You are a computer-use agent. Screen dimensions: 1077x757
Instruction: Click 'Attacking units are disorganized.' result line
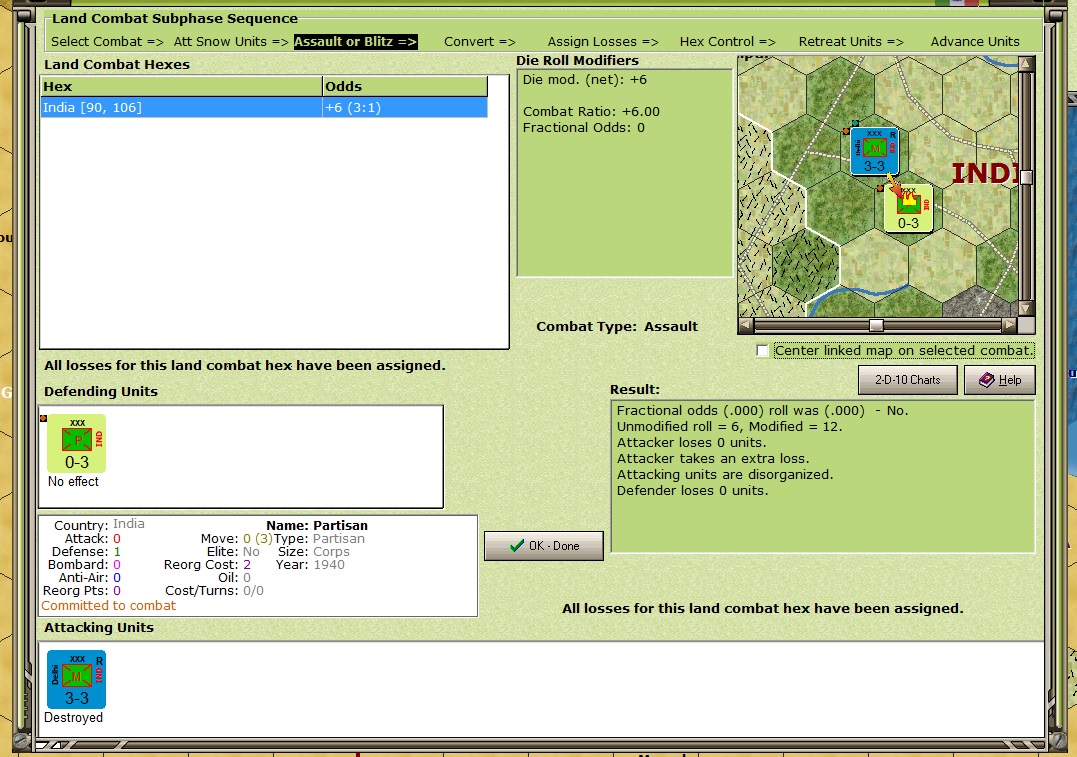725,475
